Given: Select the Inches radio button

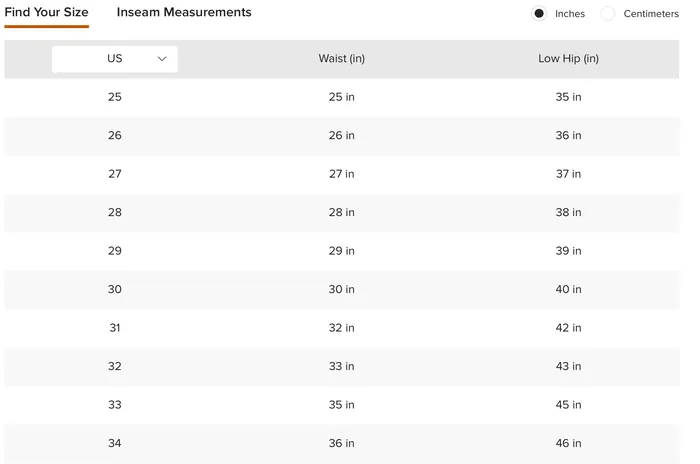Looking at the screenshot, I should (539, 14).
